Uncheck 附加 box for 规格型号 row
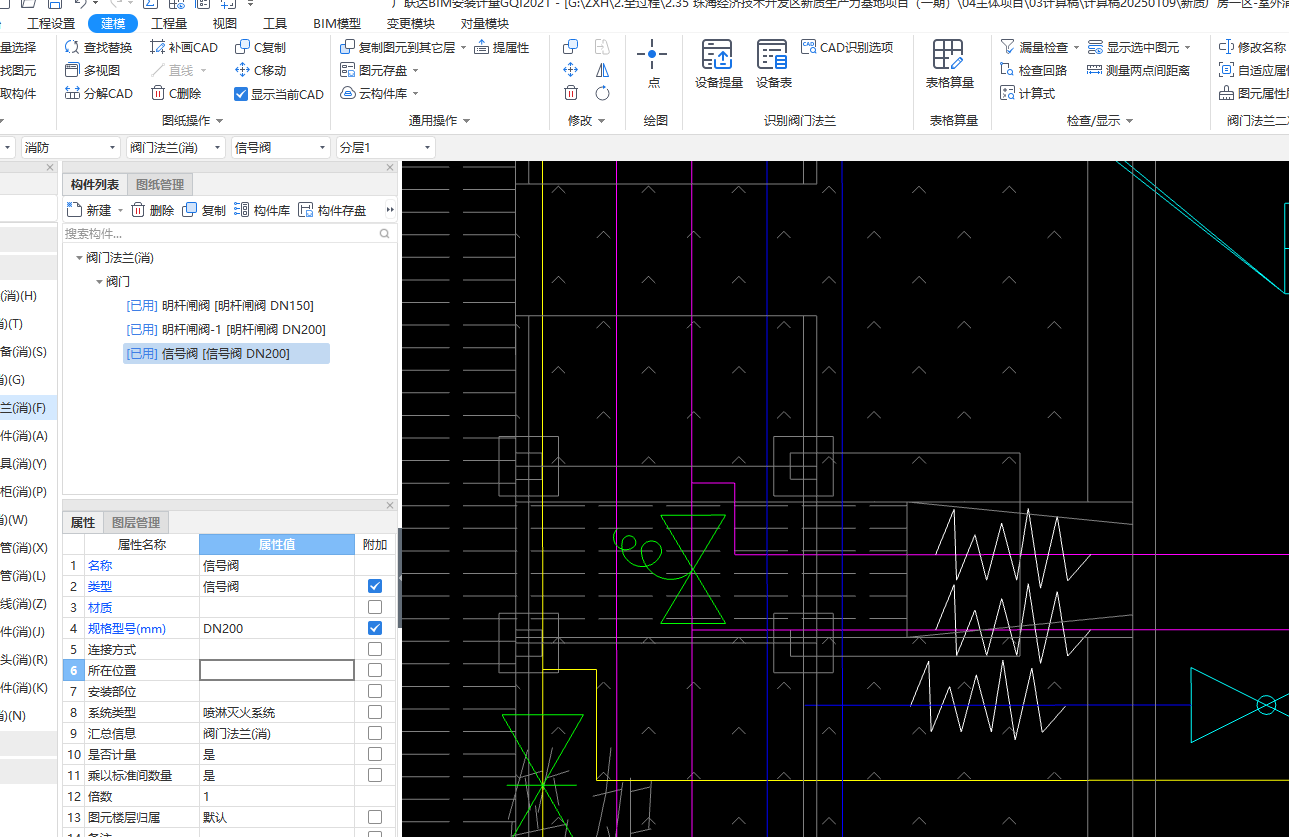The height and width of the screenshot is (837, 1289). coord(375,628)
